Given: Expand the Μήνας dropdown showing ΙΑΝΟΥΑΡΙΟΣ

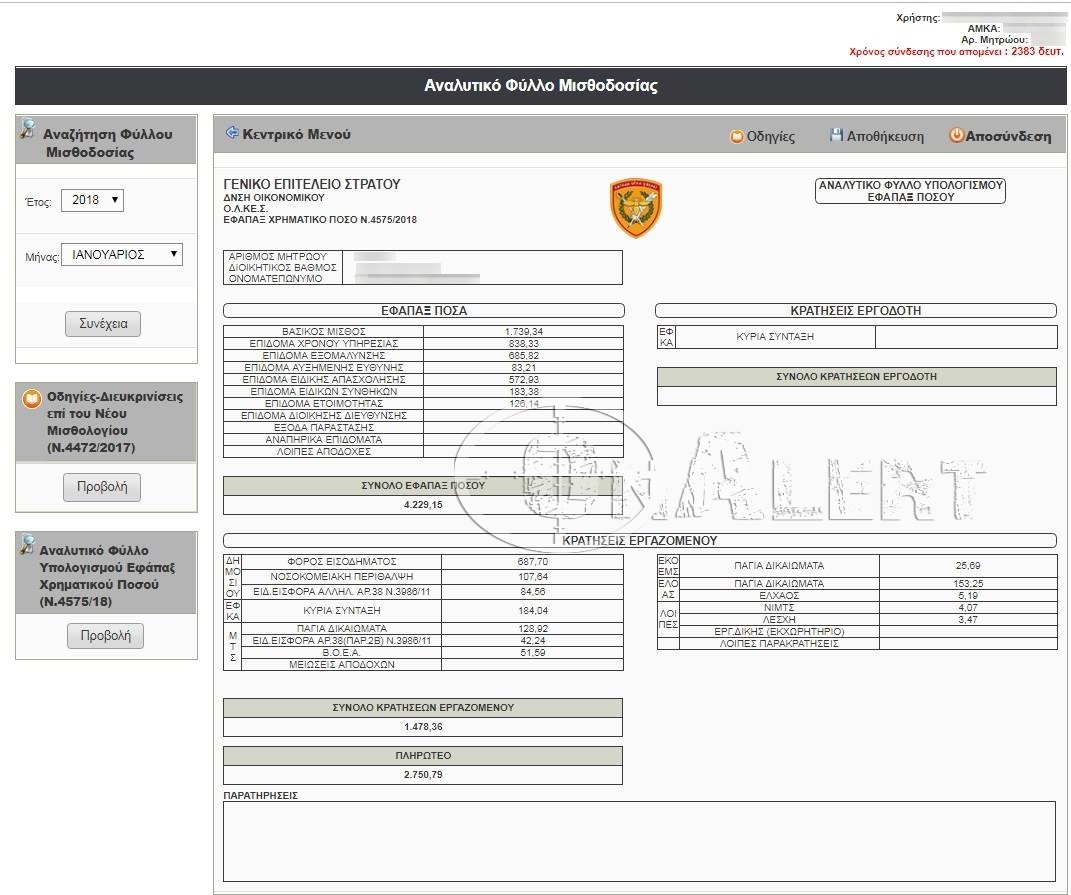Looking at the screenshot, I should pos(122,255).
